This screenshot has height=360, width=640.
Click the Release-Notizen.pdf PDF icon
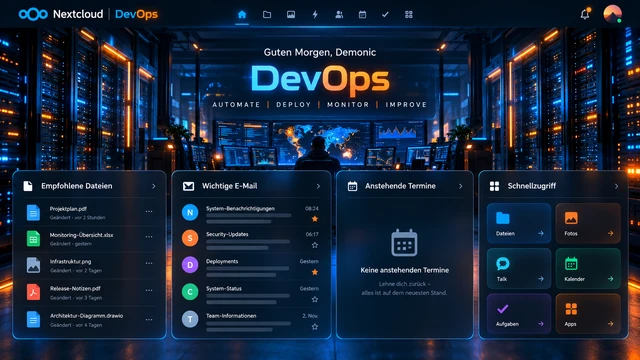point(33,292)
